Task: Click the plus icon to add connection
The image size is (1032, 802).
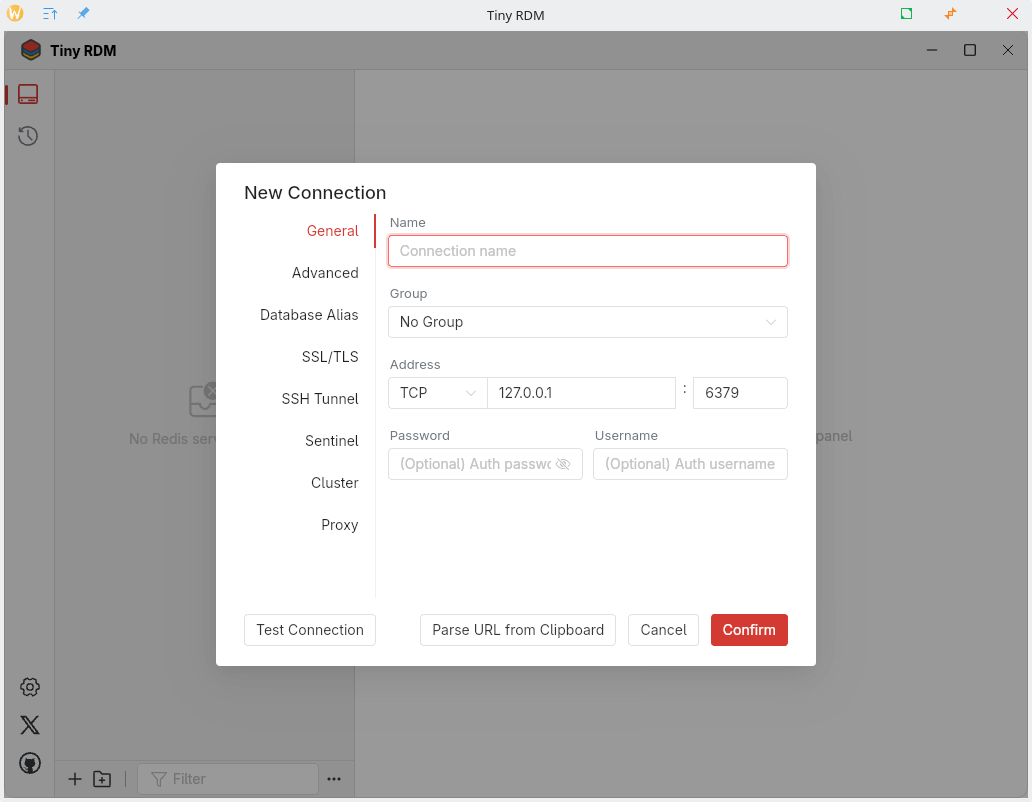Action: tap(75, 779)
